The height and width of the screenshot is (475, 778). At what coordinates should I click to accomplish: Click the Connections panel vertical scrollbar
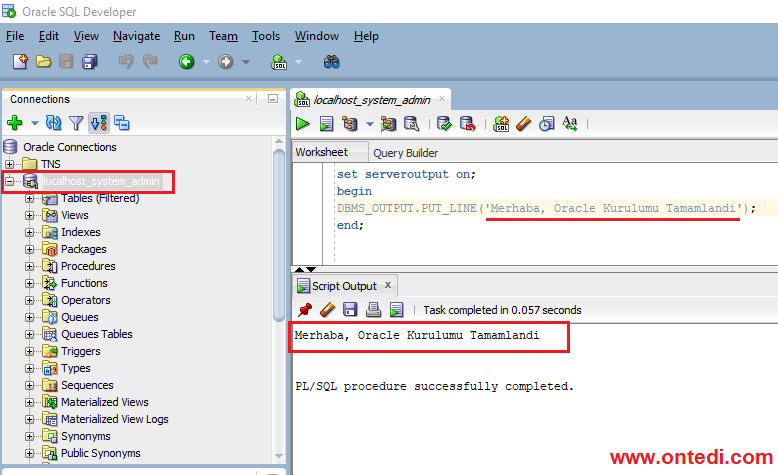[x=279, y=233]
